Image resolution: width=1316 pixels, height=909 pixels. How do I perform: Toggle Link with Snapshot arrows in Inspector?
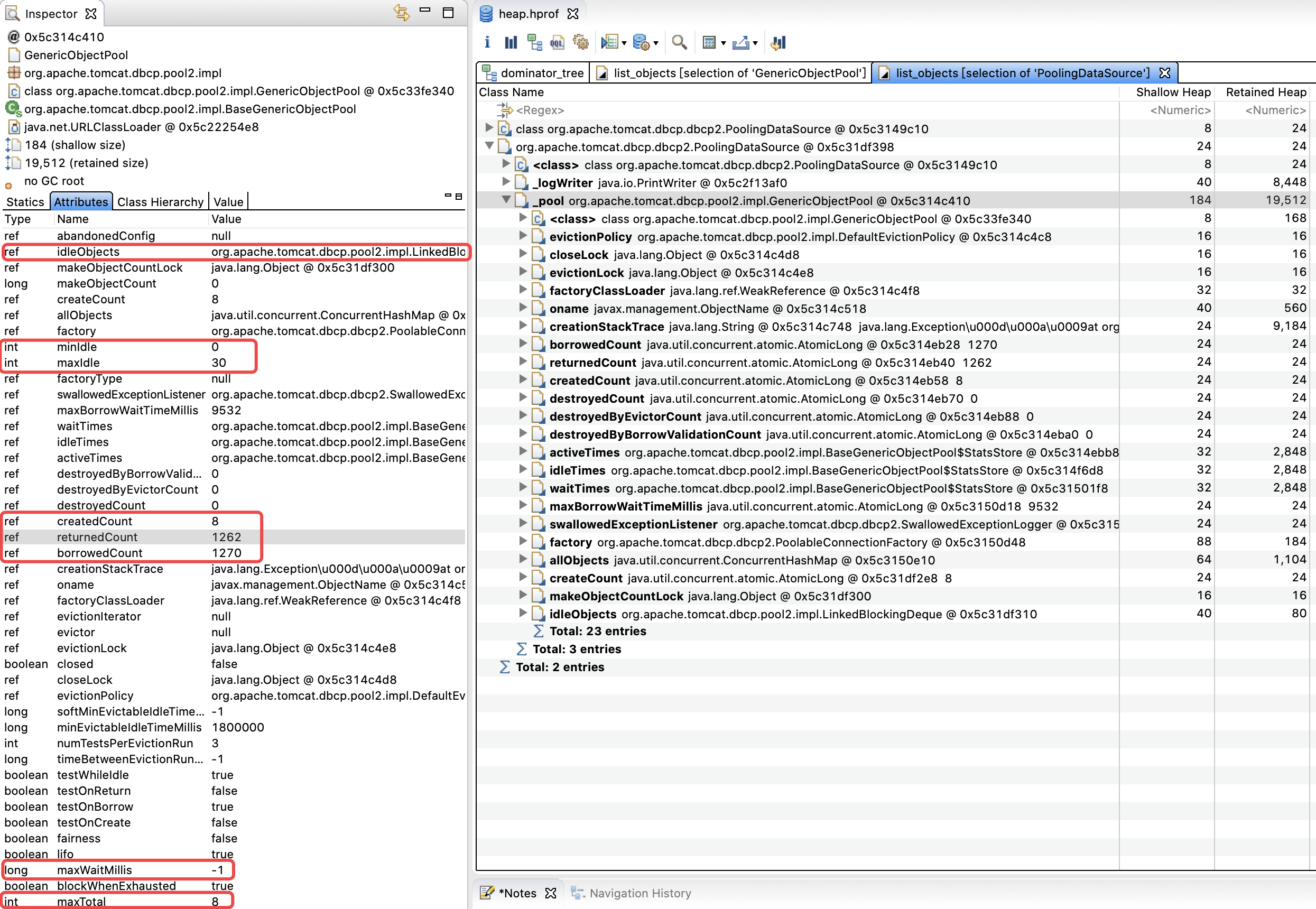(x=401, y=13)
